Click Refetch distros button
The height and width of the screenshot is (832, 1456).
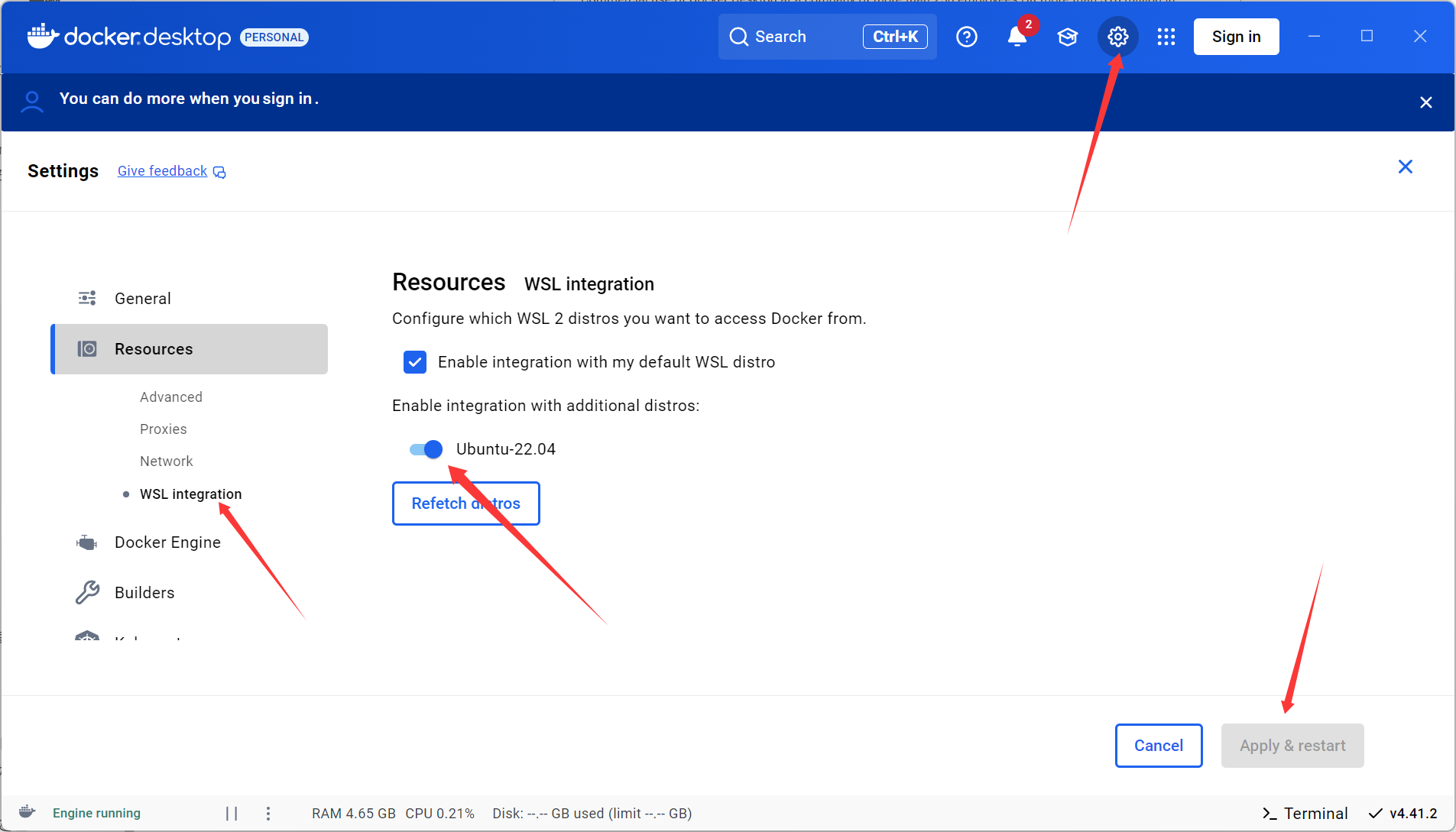tap(466, 503)
